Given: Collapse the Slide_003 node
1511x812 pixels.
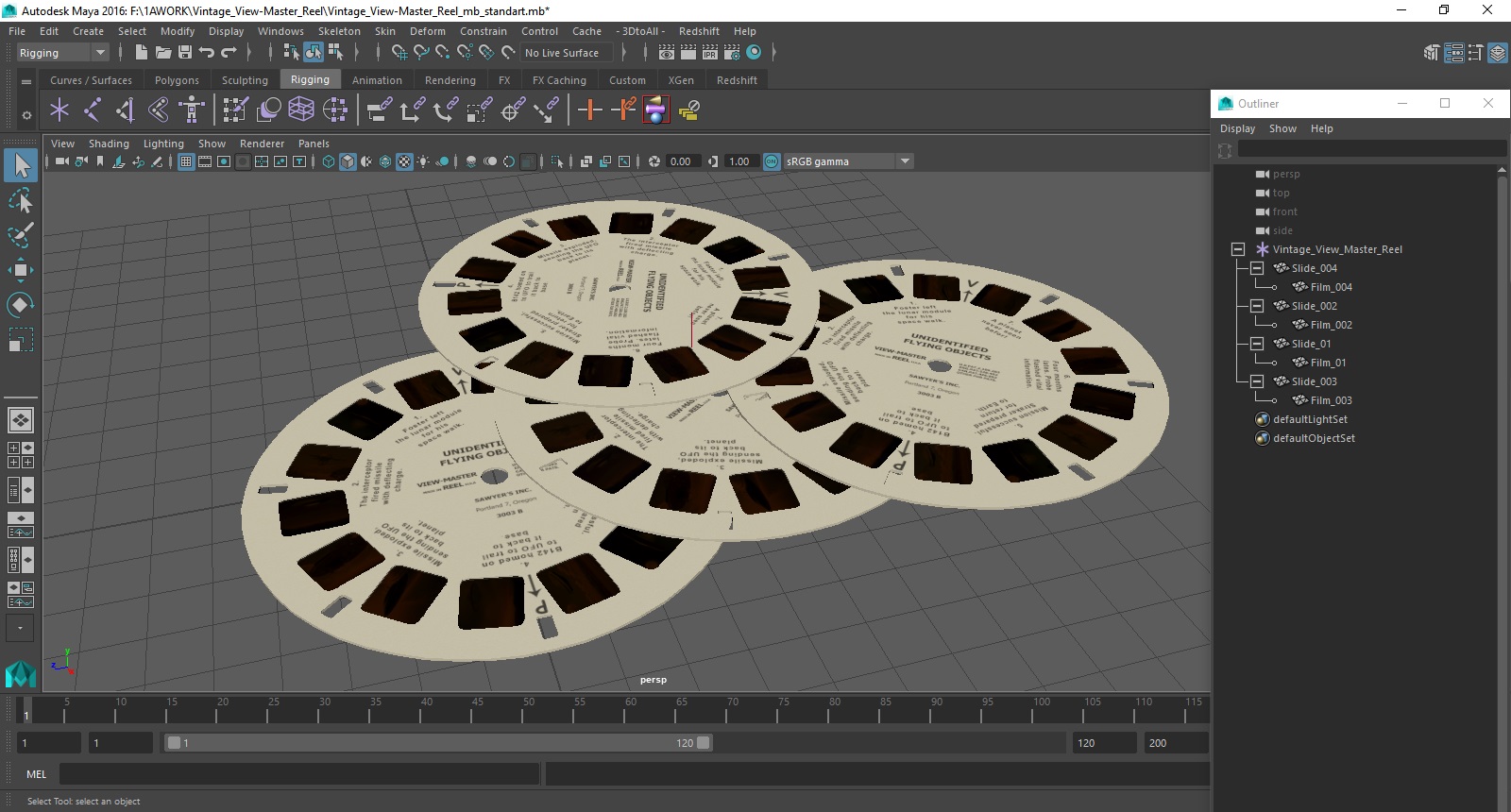Looking at the screenshot, I should [1257, 381].
